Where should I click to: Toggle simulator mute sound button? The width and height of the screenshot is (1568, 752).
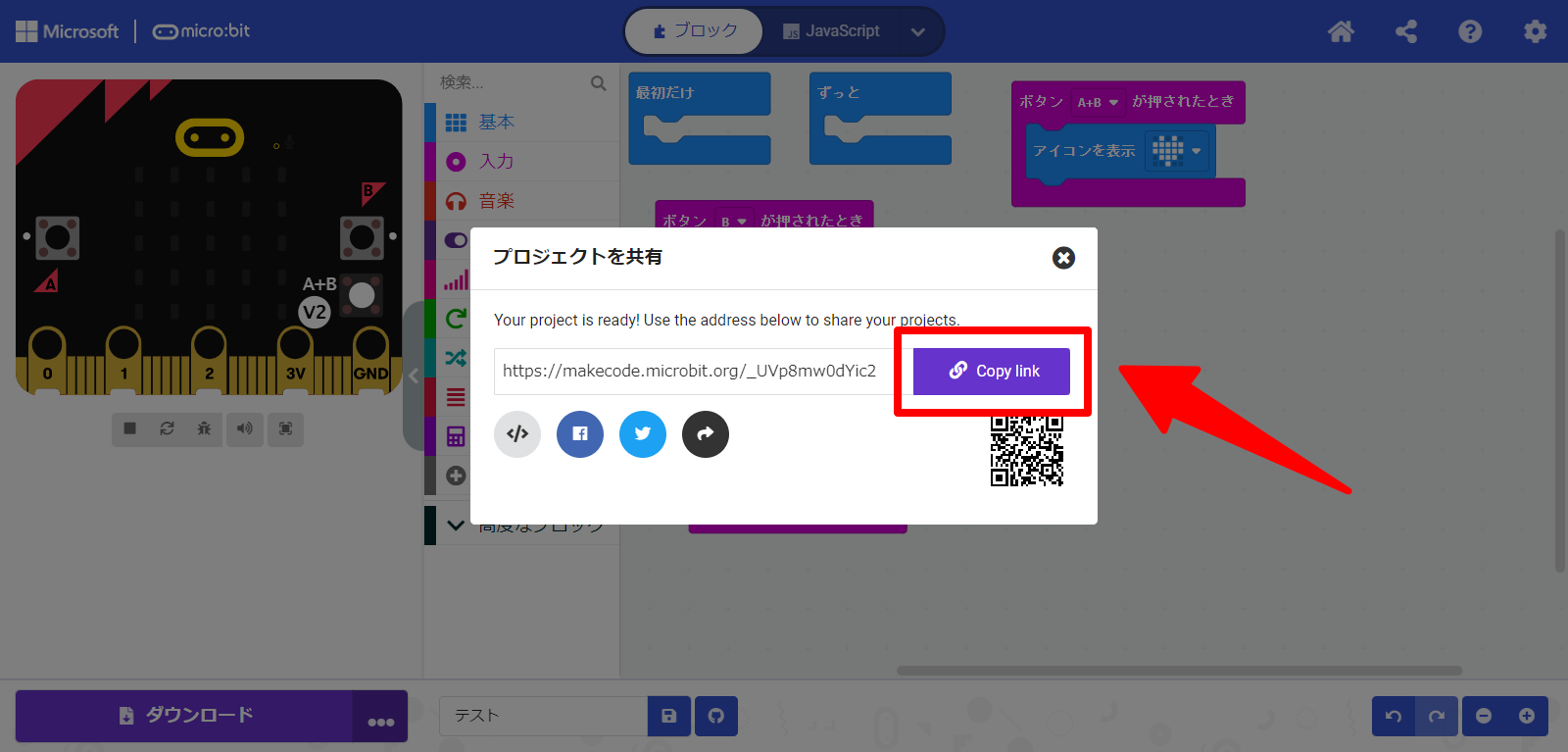(x=245, y=428)
